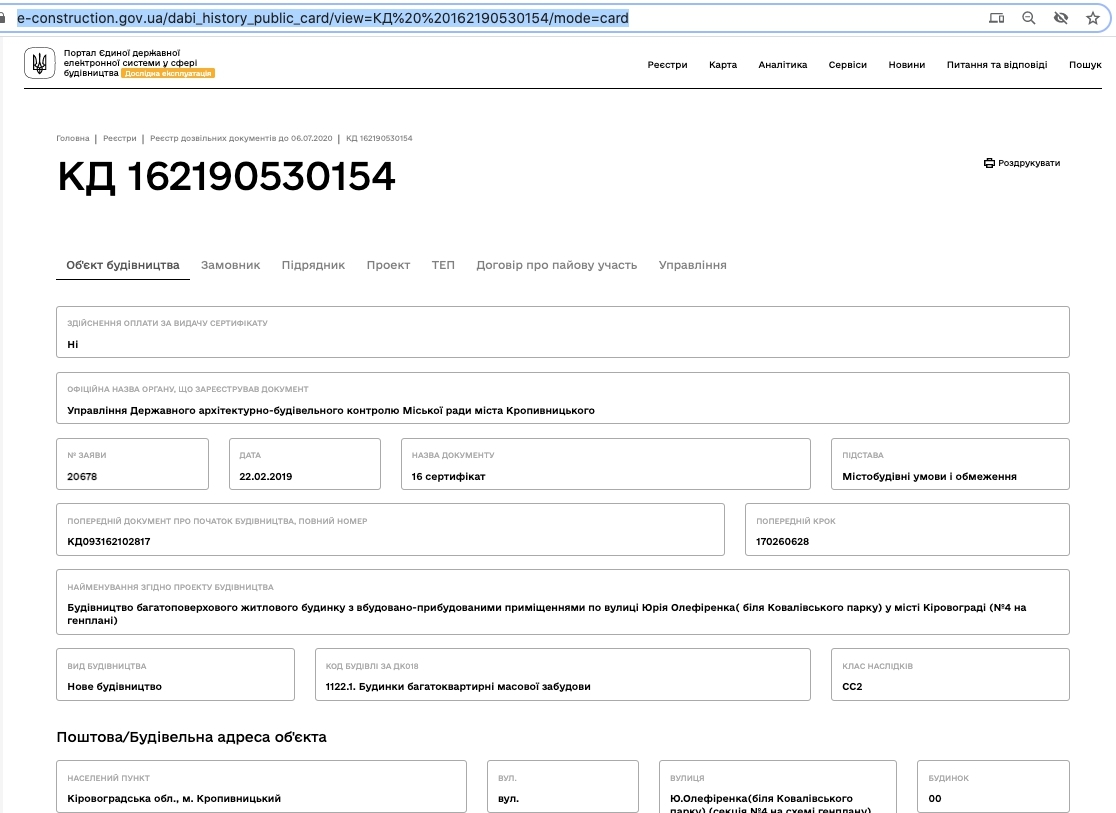Open Питання та відповіді page
The width and height of the screenshot is (1116, 813).
pos(997,65)
